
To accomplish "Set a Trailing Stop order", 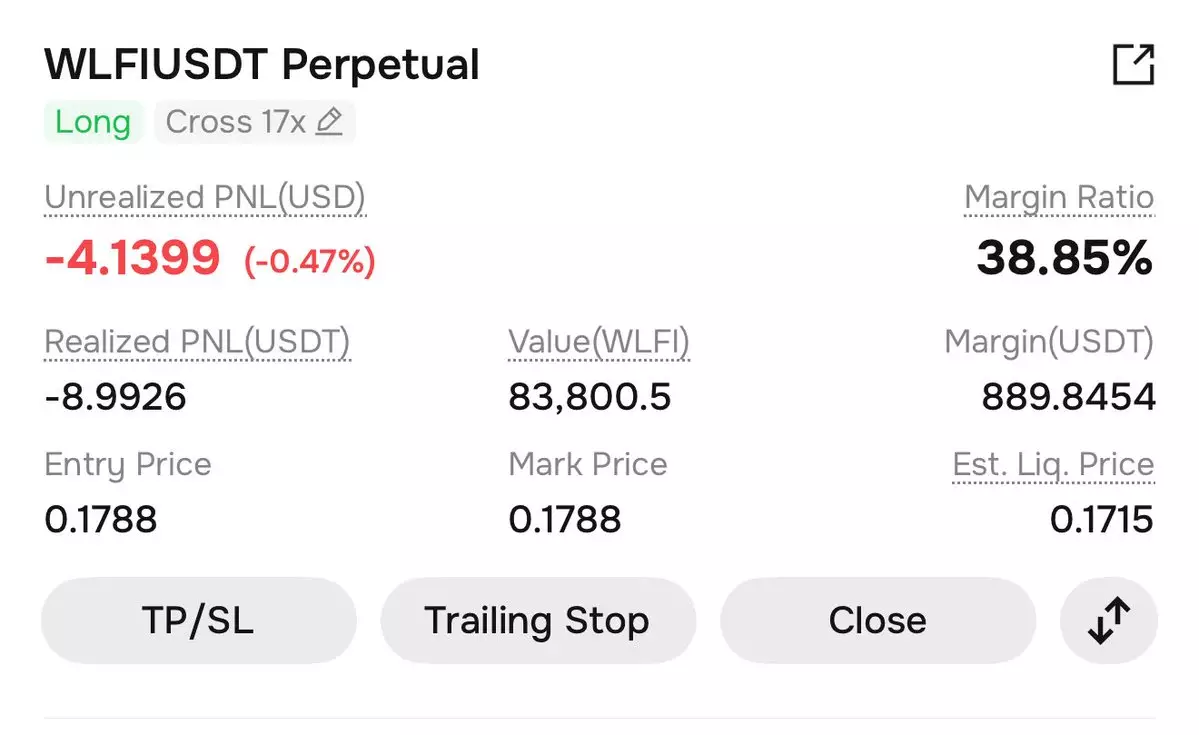I will pyautogui.click(x=537, y=620).
